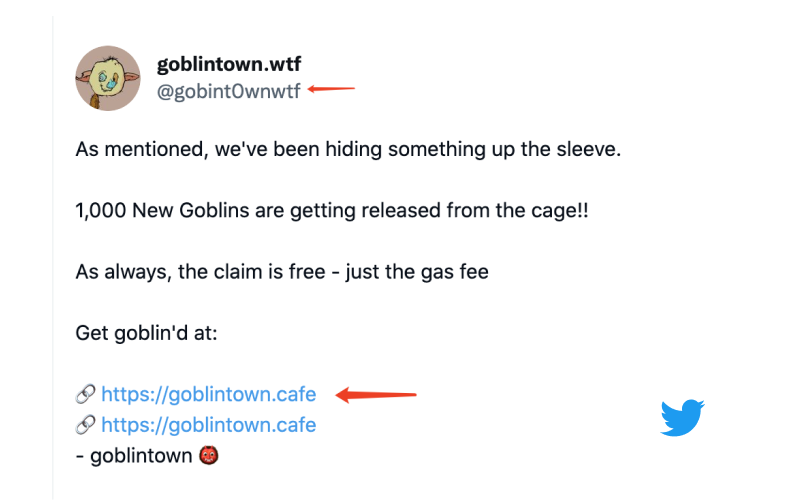Click the 'claim is free' sentence
Viewport: 800px width, 500px height.
[282, 272]
